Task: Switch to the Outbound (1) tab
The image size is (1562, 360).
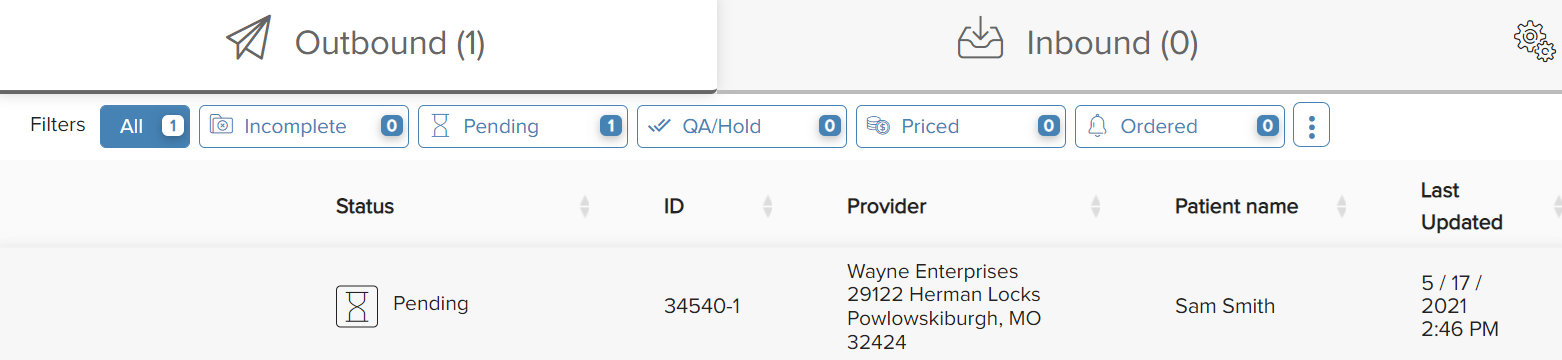Action: (x=358, y=44)
